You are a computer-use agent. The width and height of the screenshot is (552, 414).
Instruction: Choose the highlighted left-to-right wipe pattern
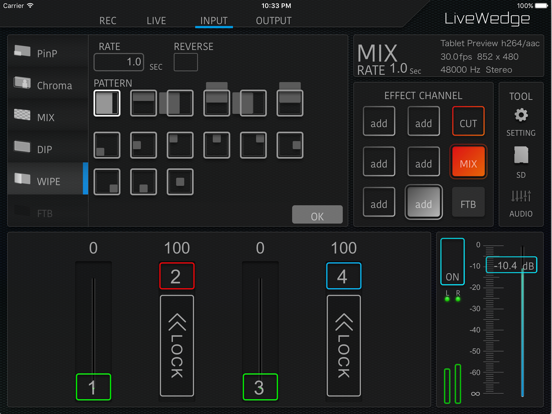tap(107, 103)
